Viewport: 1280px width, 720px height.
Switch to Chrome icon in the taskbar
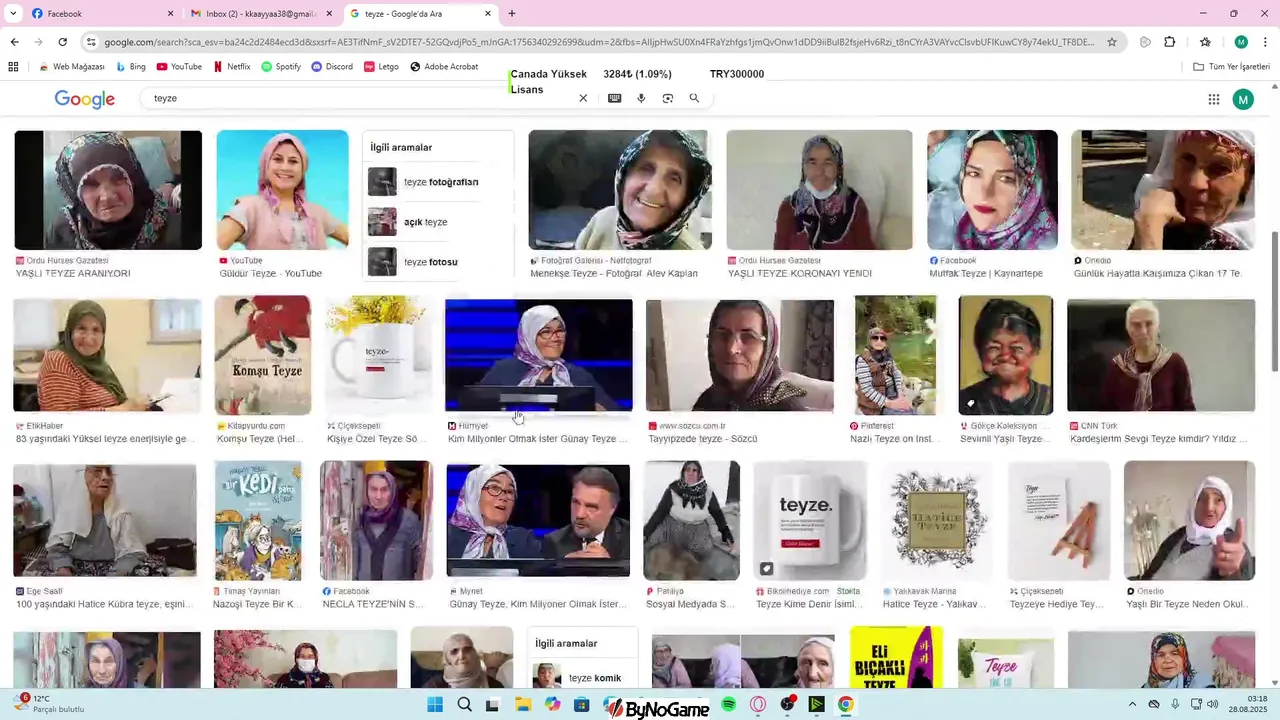tap(846, 705)
